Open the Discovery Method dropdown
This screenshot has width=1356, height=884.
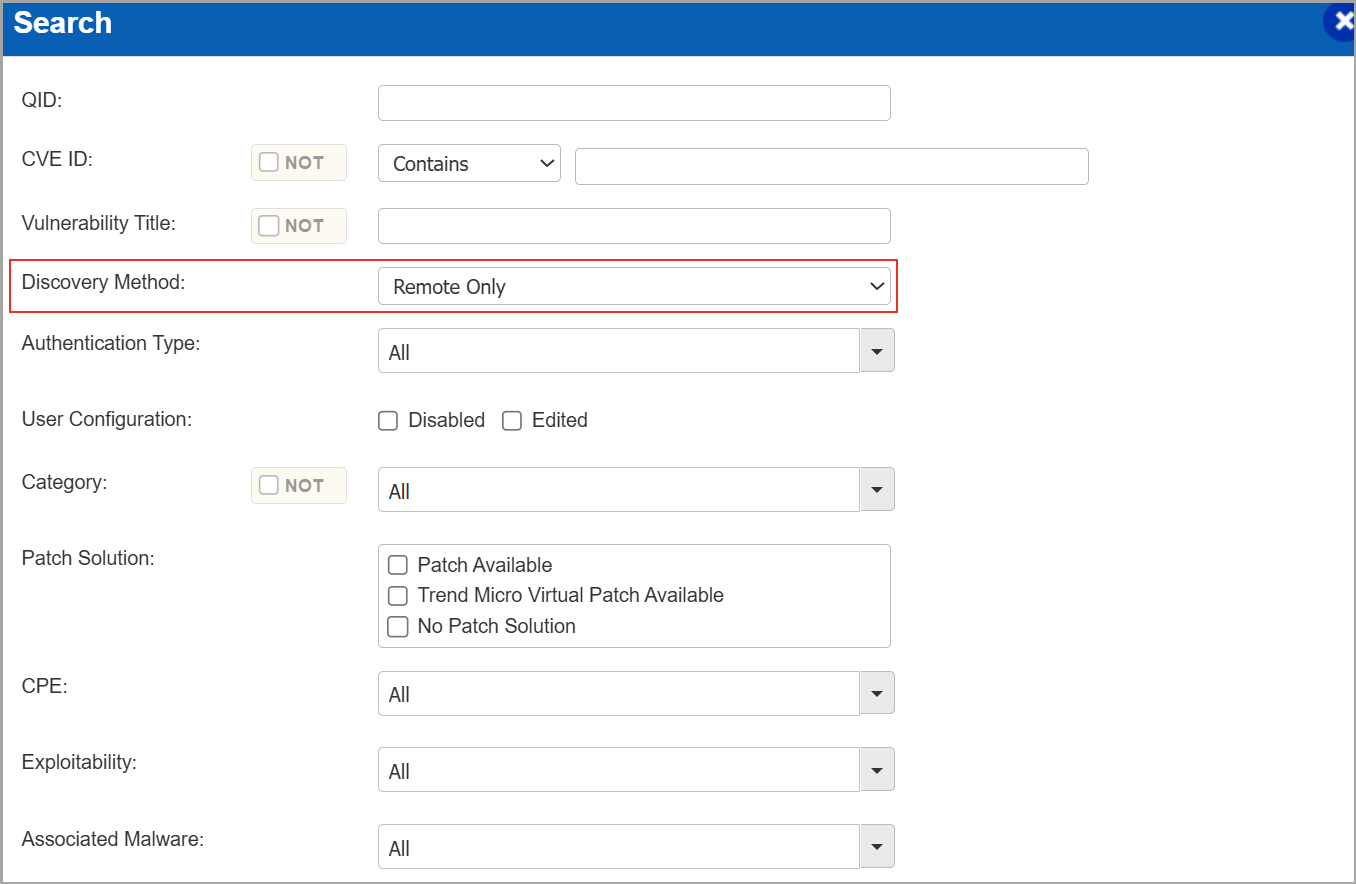tap(633, 287)
